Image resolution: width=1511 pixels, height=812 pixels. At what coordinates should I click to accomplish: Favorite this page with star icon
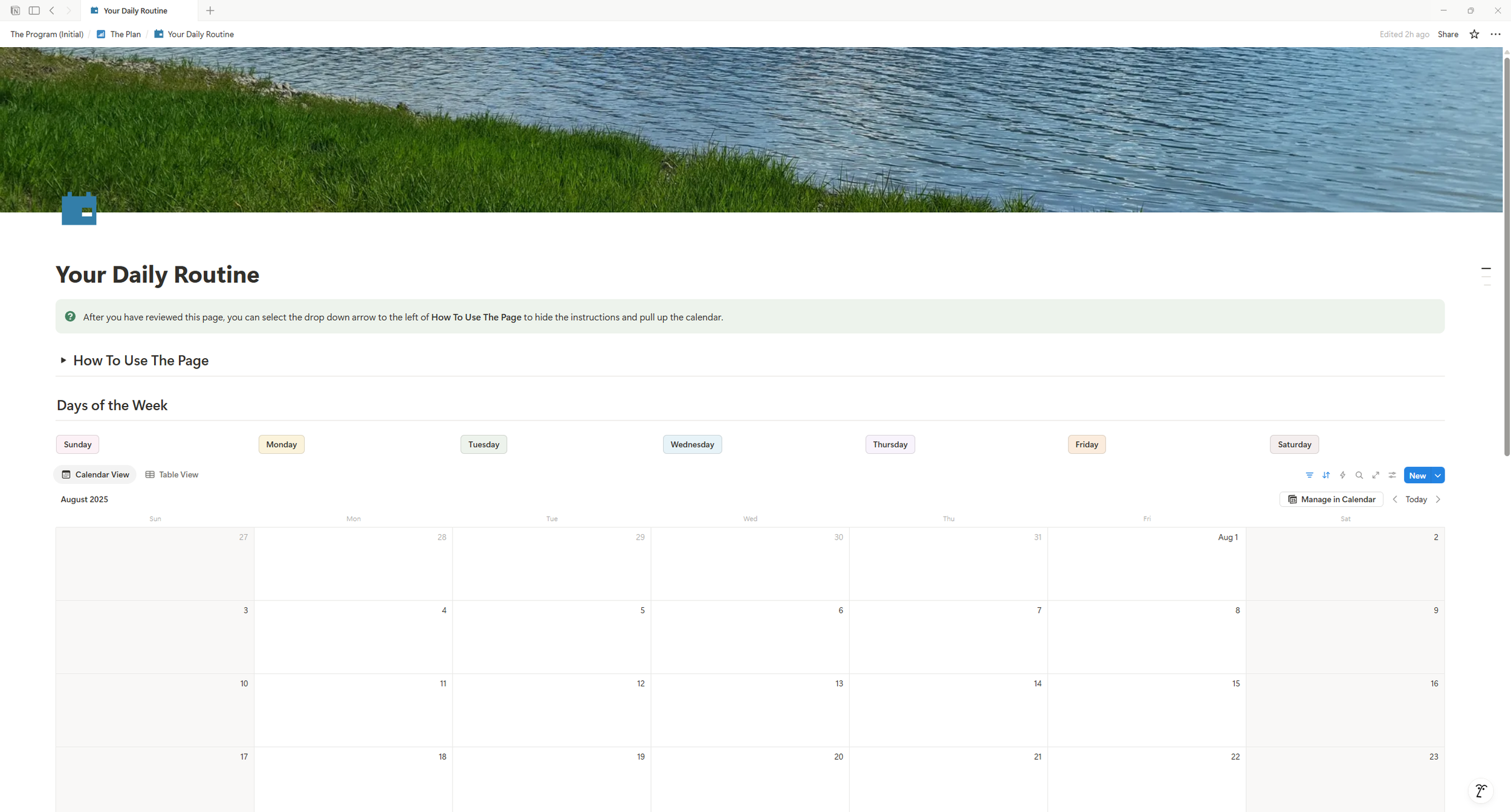[1474, 34]
